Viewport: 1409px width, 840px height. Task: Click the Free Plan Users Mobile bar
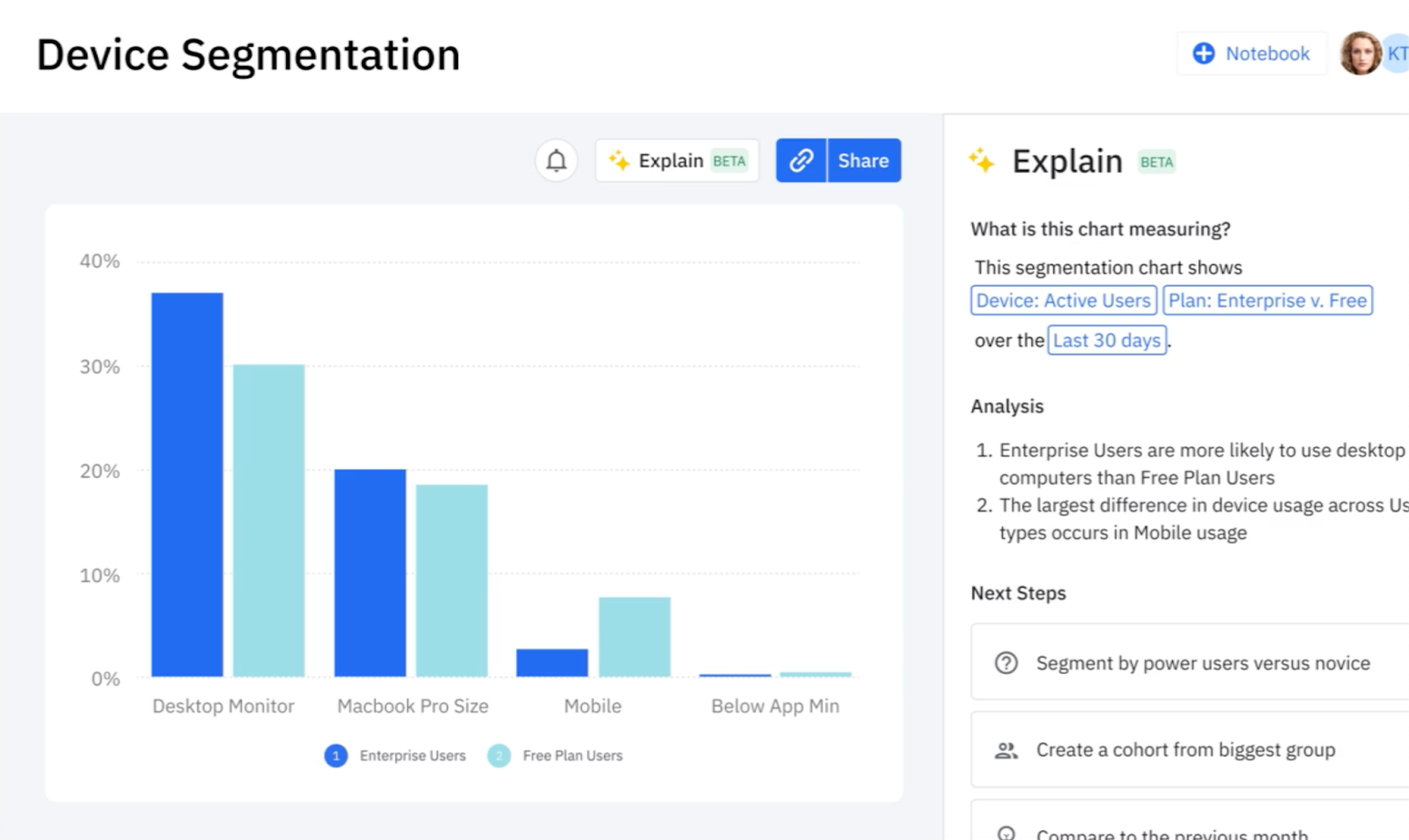click(635, 637)
